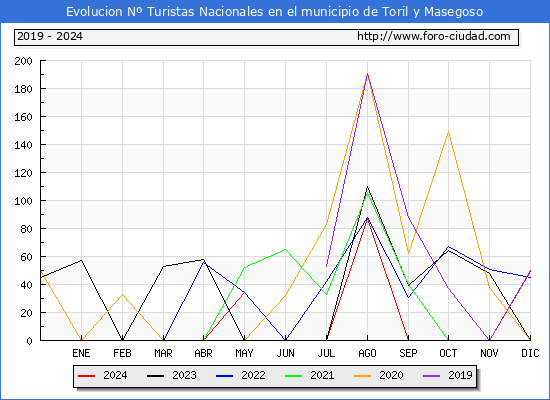Click the DIC month axis label

tap(530, 353)
